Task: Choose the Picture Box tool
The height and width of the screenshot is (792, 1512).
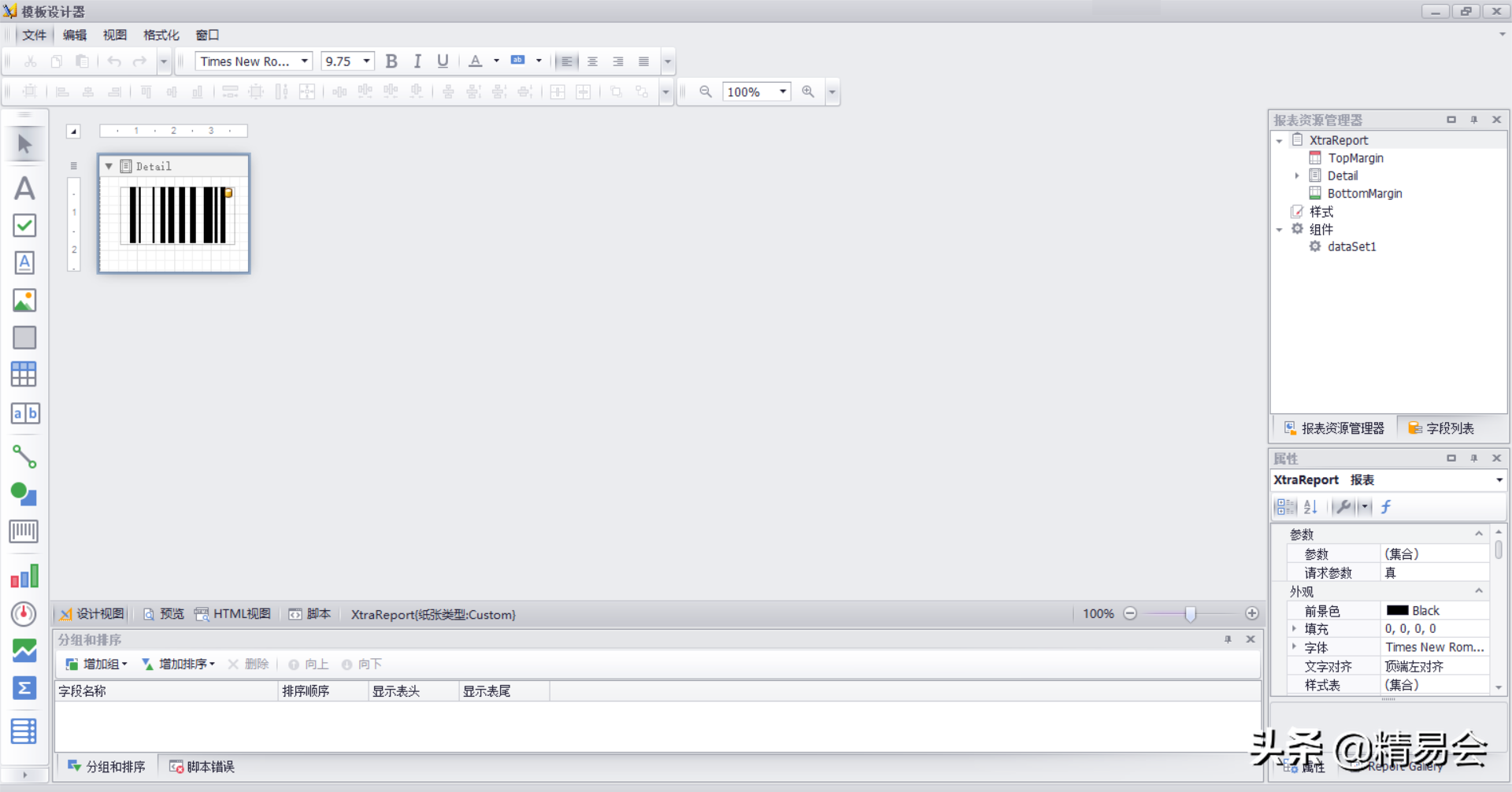Action: [24, 300]
